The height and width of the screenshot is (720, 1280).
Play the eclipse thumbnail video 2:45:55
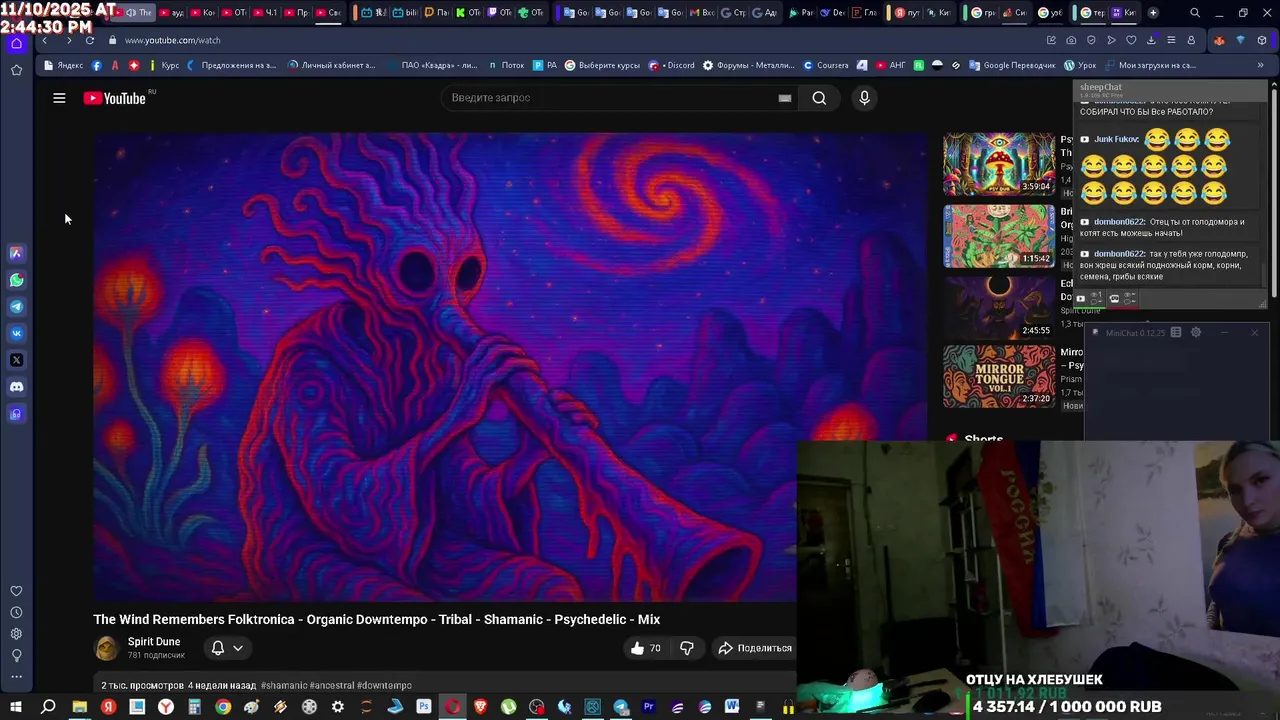tap(999, 307)
